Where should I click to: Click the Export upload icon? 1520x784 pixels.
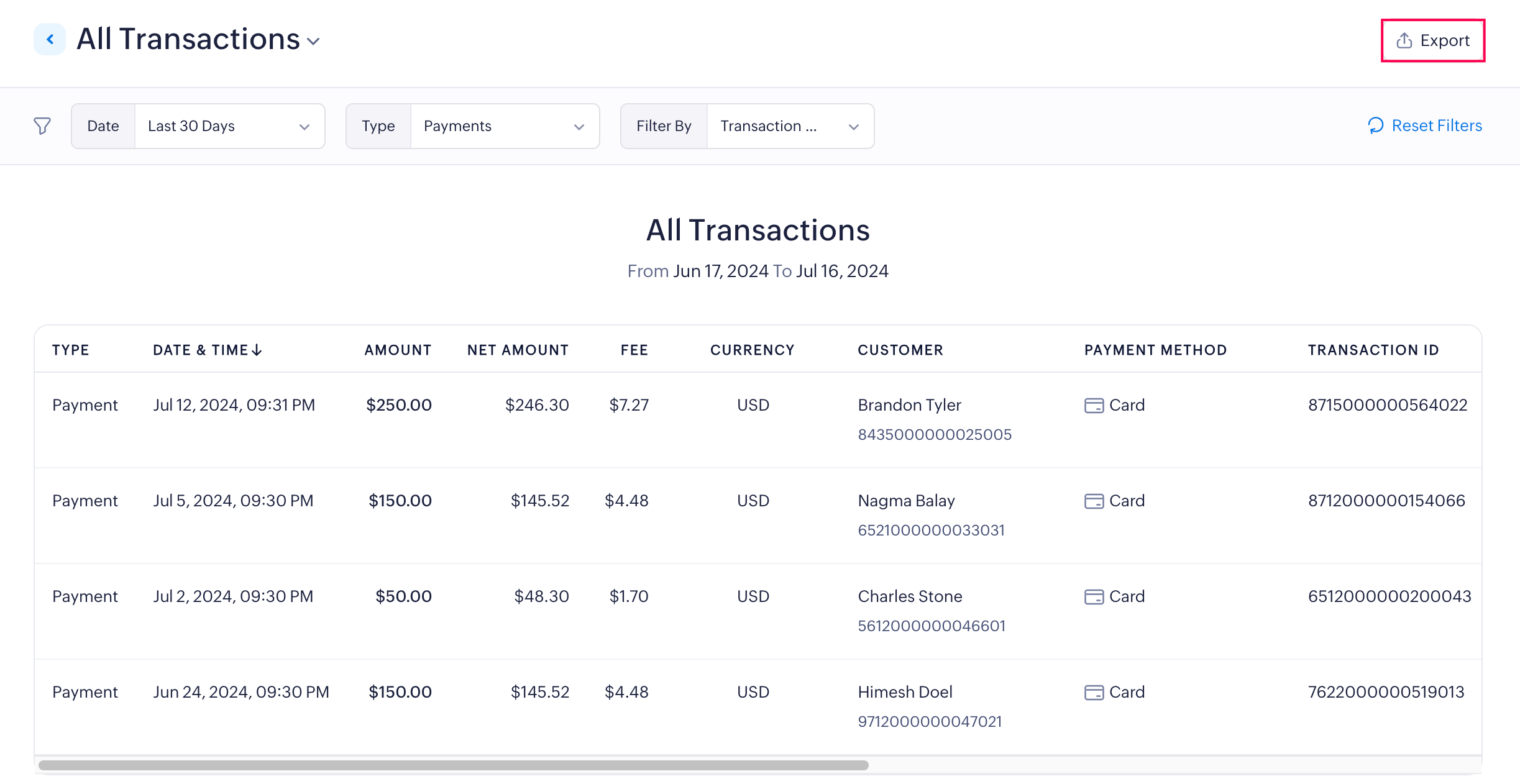[1404, 41]
